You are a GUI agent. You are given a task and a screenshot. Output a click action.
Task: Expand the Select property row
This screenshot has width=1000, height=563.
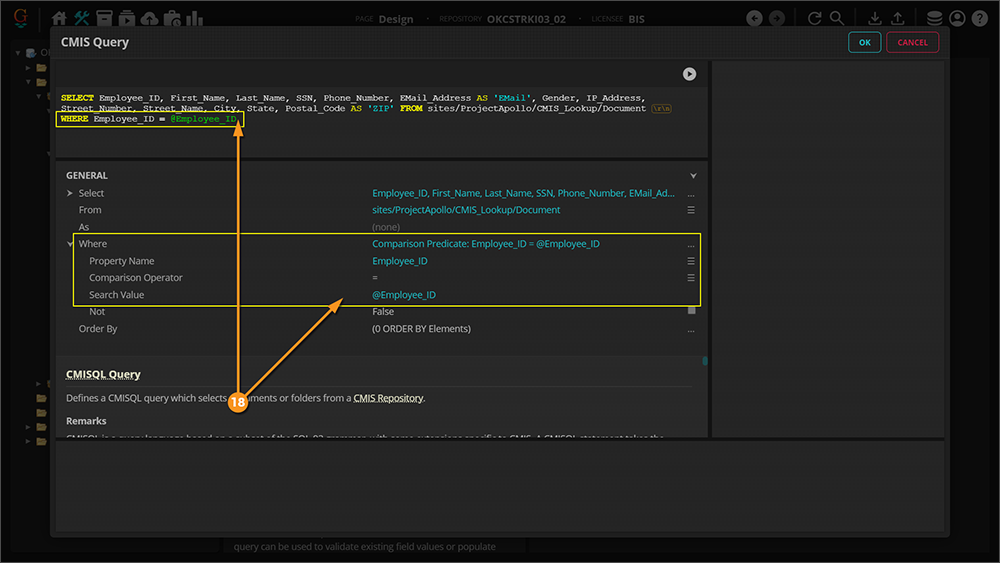point(70,193)
